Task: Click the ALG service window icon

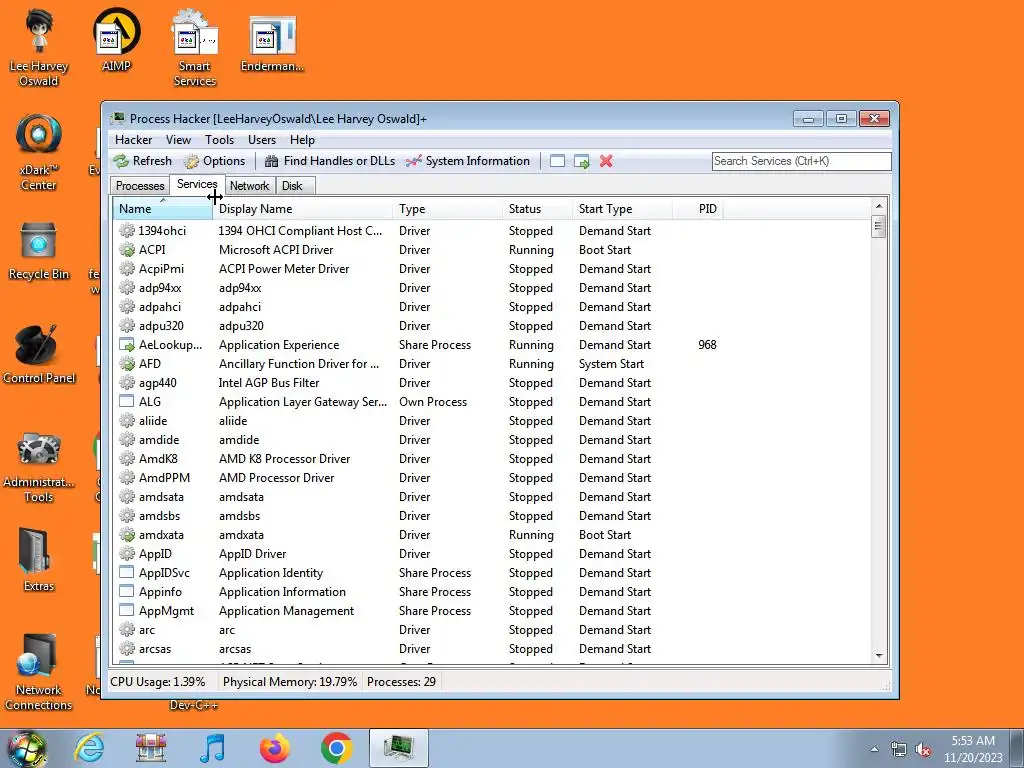Action: pyautogui.click(x=127, y=402)
